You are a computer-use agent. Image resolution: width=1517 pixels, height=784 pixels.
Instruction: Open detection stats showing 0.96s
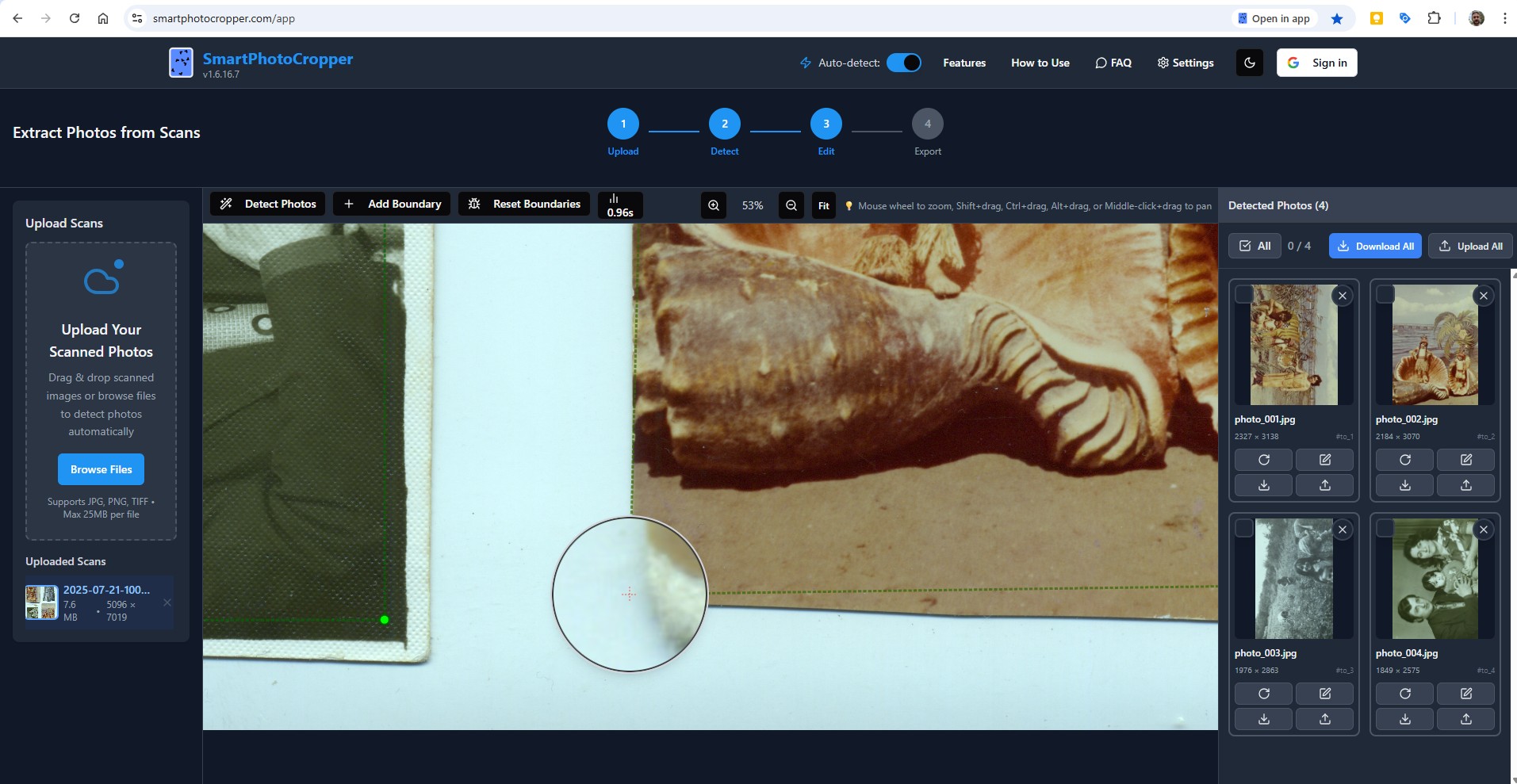(619, 205)
